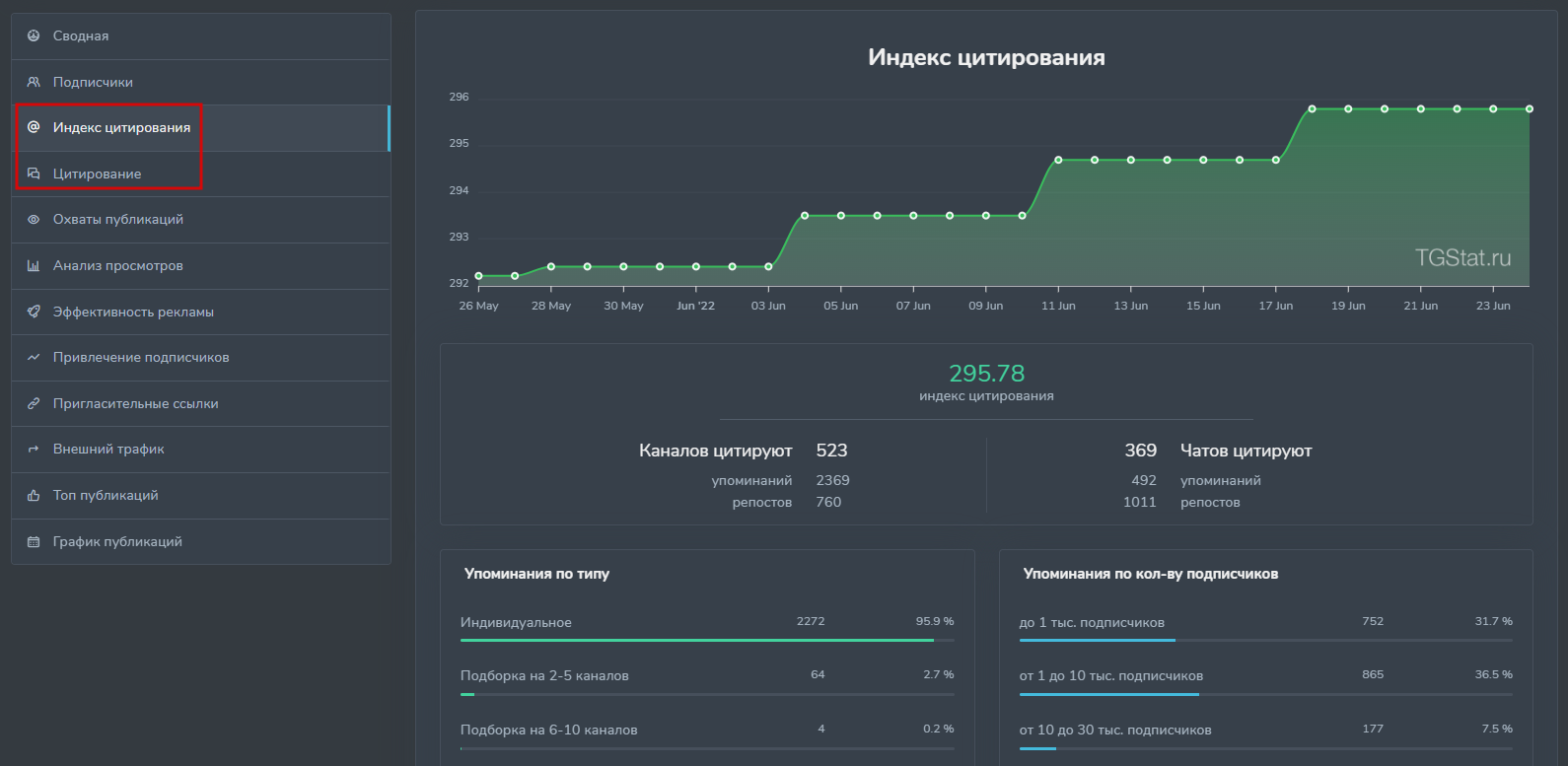Click от 10 до 30 тыс. подписчиков row
Screen dimensions: 1568x766
pos(1266,730)
